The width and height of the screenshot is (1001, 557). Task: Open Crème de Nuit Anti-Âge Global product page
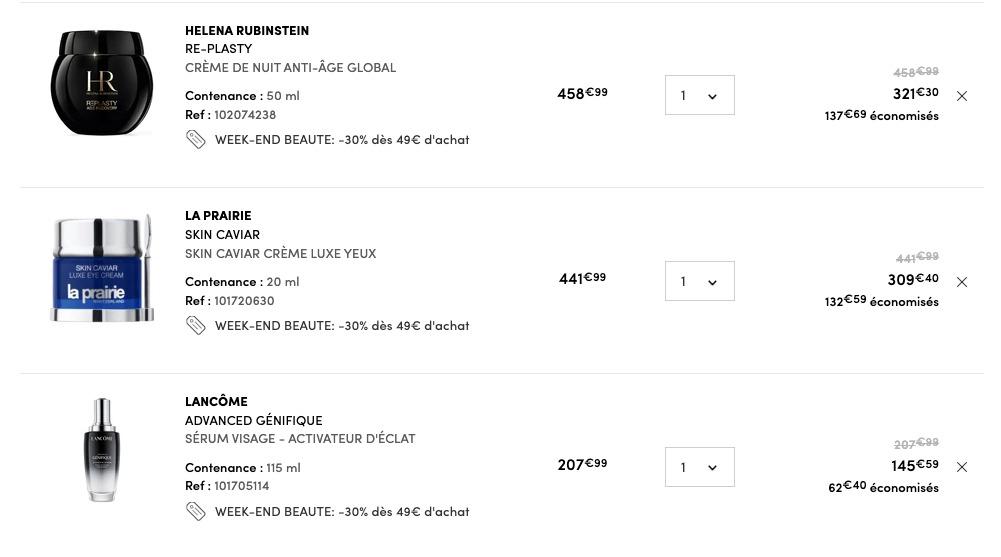point(290,68)
